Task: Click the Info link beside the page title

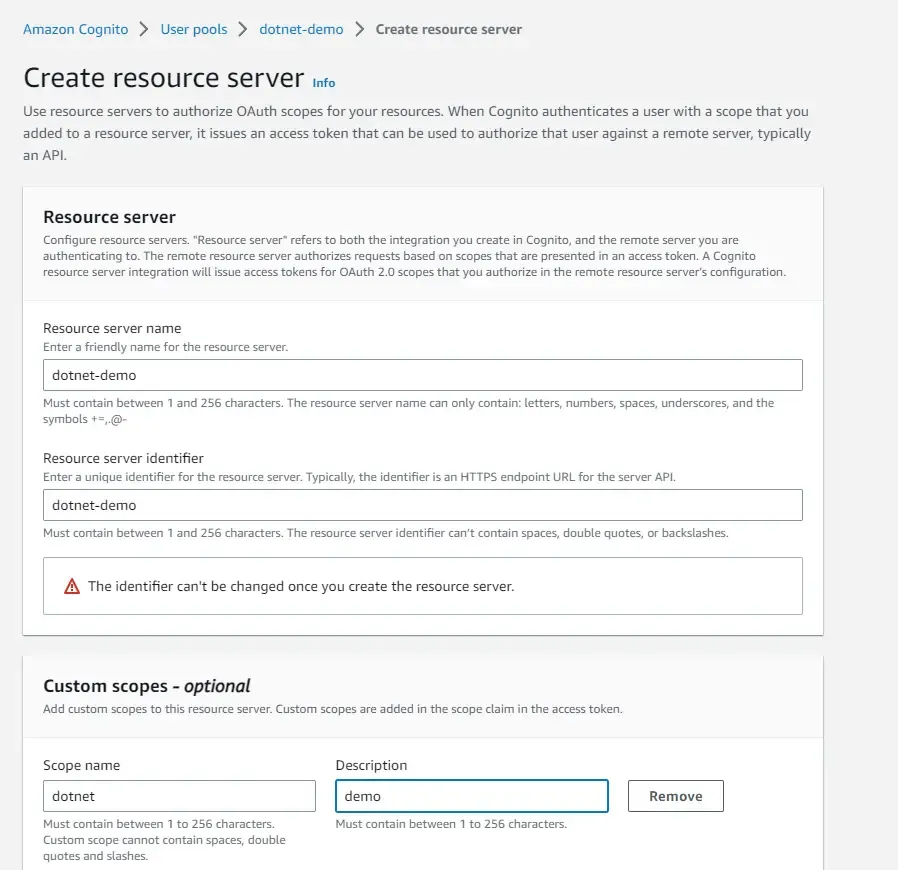Action: click(323, 83)
